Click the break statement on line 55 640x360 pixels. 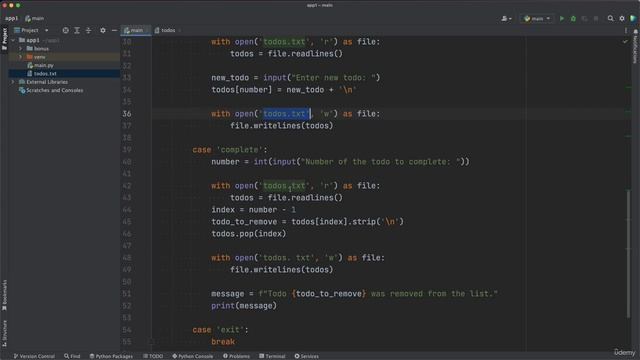pos(223,342)
